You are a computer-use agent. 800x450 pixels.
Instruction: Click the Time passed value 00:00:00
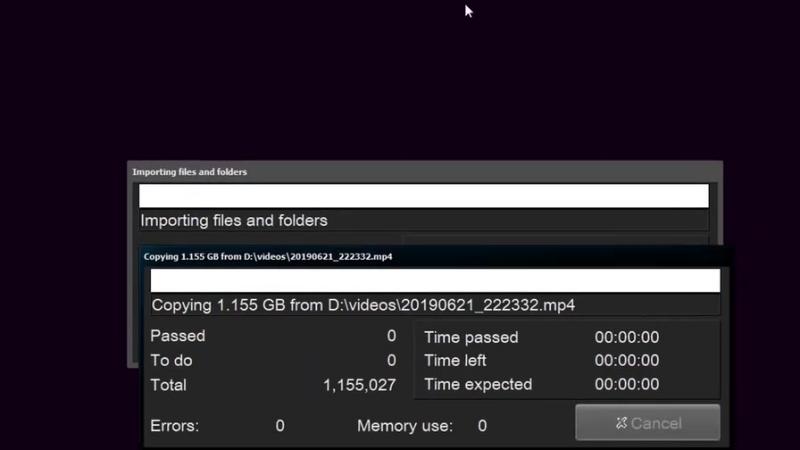(627, 337)
